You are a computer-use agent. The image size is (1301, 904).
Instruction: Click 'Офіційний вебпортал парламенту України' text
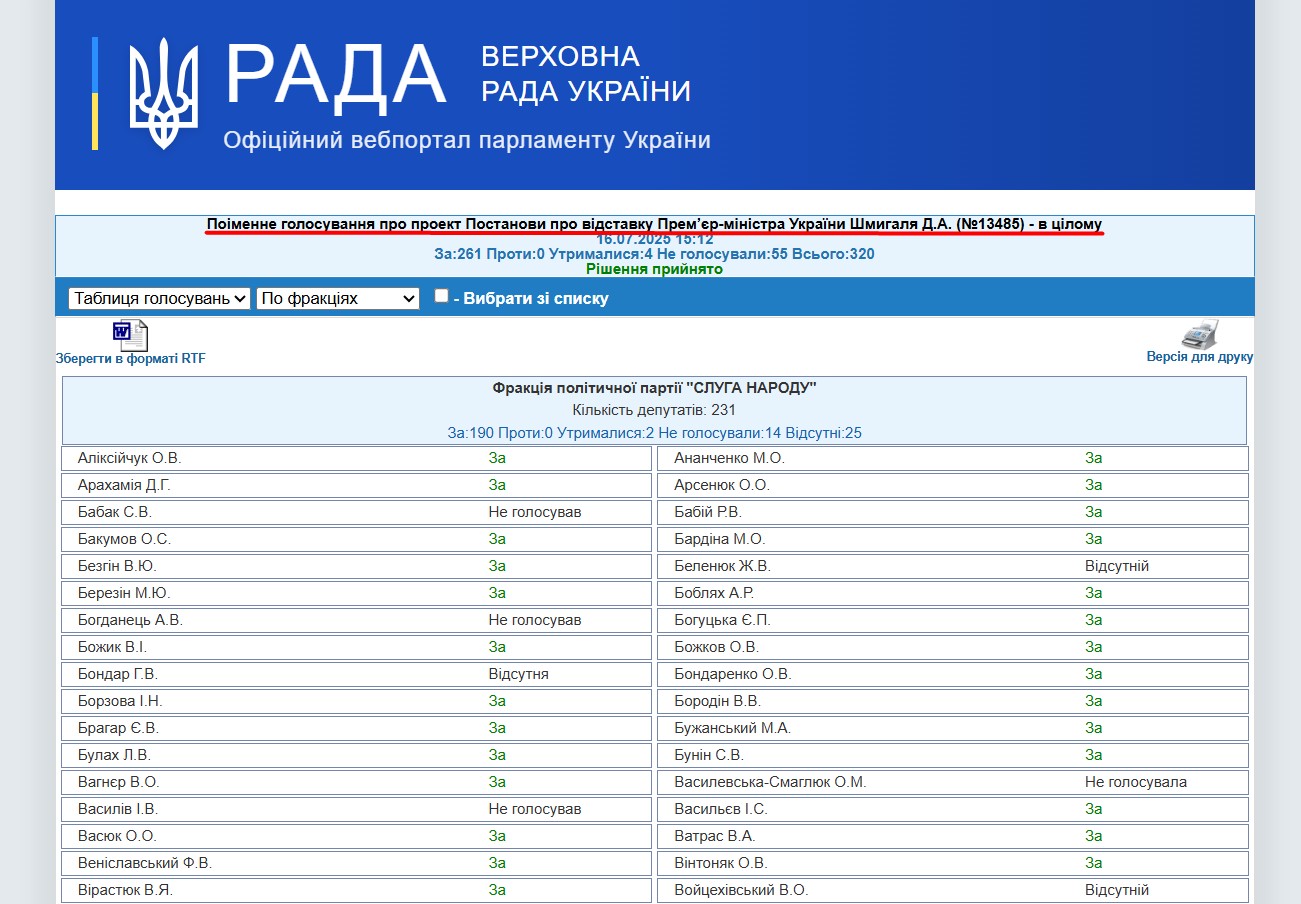[x=467, y=140]
